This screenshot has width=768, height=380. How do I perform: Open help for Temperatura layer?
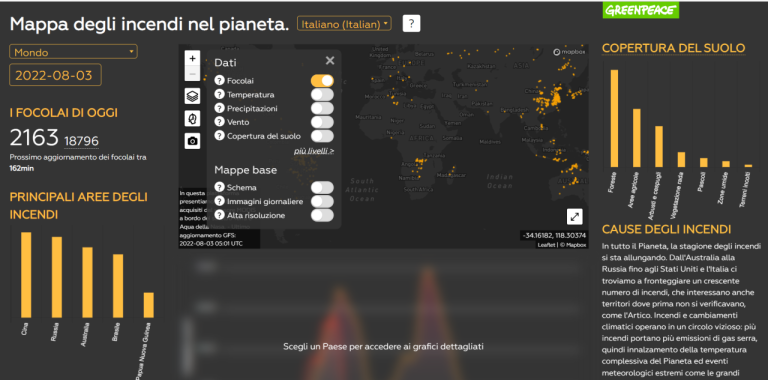219,95
